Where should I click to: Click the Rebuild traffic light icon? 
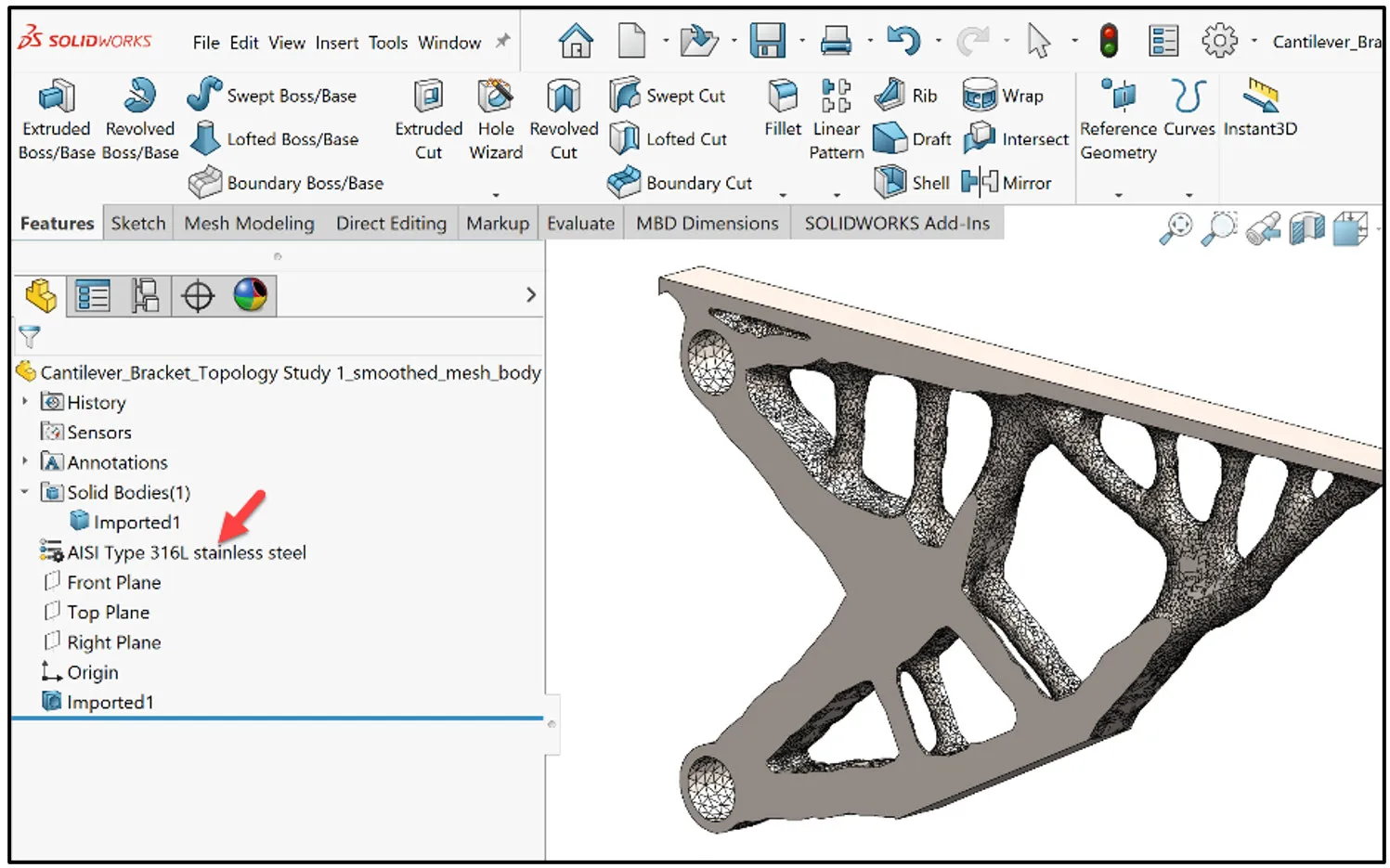[x=1109, y=41]
